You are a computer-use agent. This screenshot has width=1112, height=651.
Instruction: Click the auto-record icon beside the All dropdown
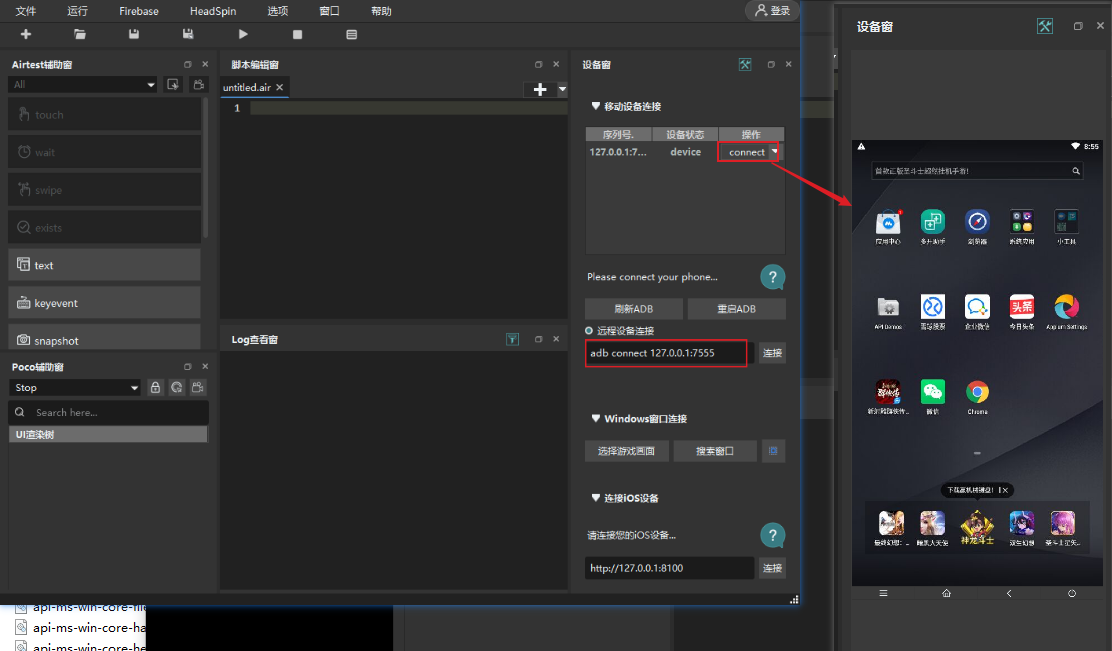172,84
